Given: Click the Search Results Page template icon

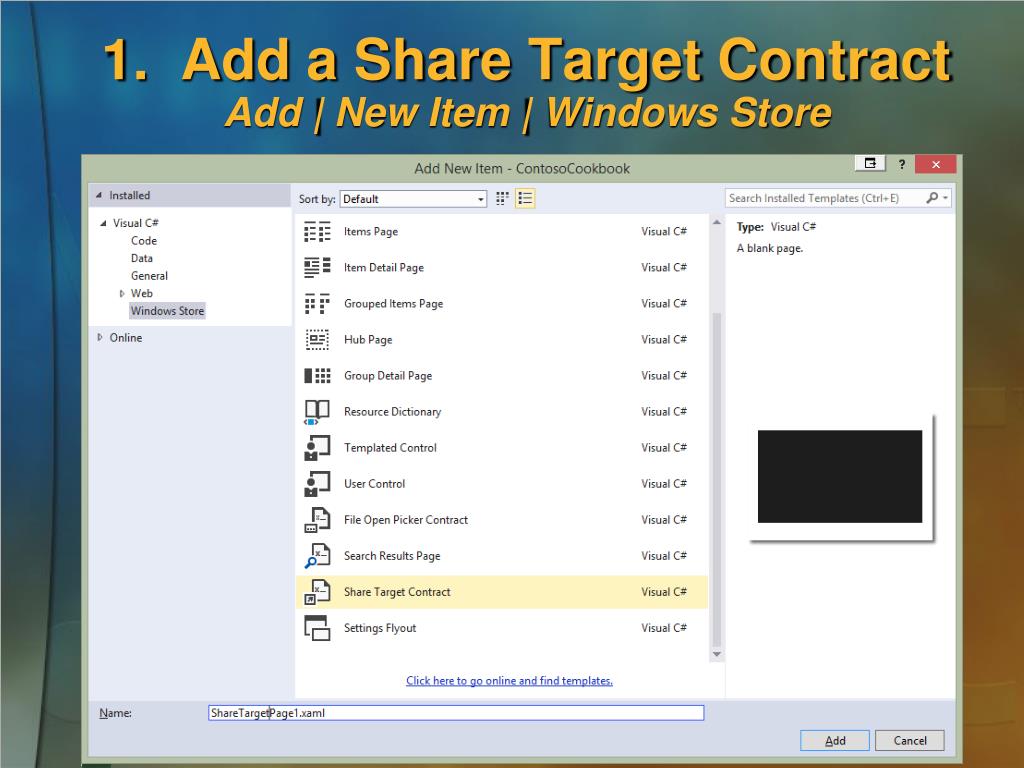Looking at the screenshot, I should coord(317,556).
